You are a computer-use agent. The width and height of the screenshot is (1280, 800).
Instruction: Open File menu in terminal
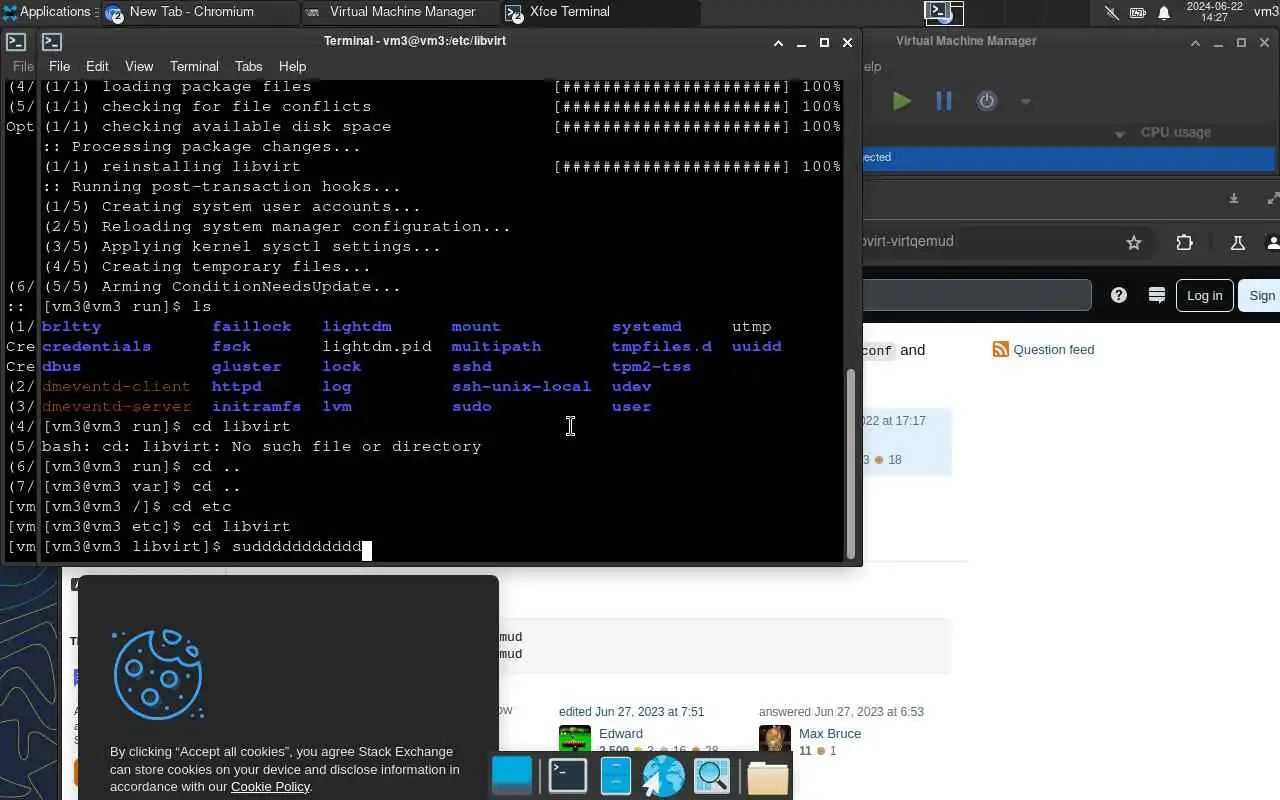59,66
